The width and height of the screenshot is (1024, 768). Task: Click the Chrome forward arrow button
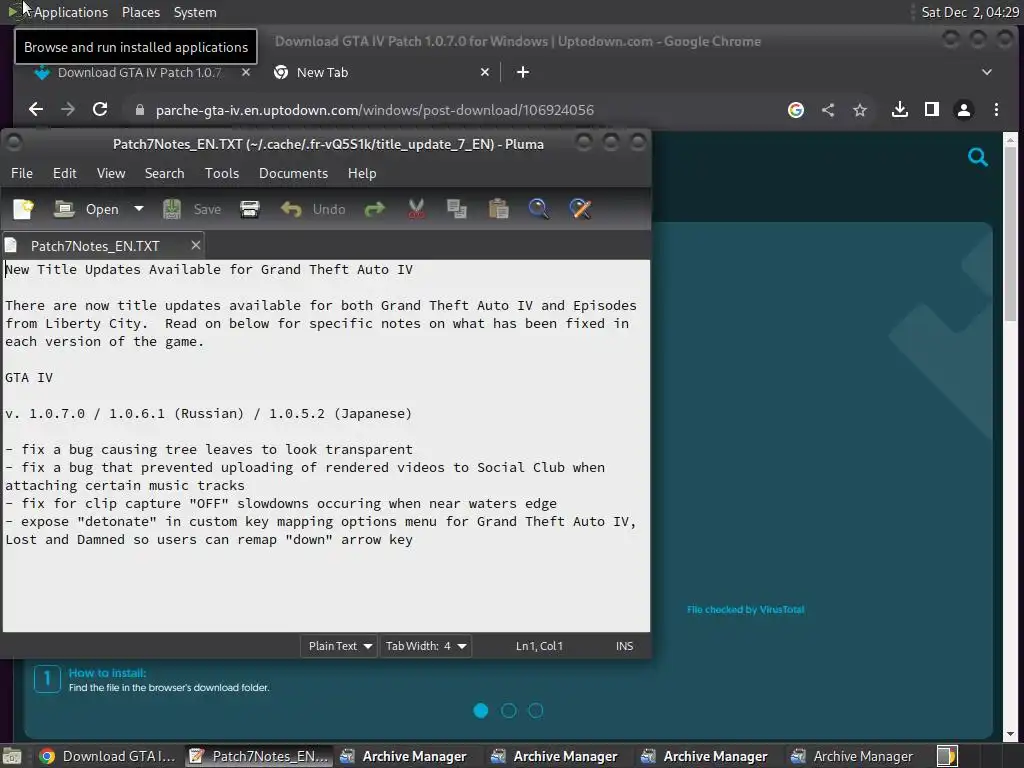click(68, 110)
